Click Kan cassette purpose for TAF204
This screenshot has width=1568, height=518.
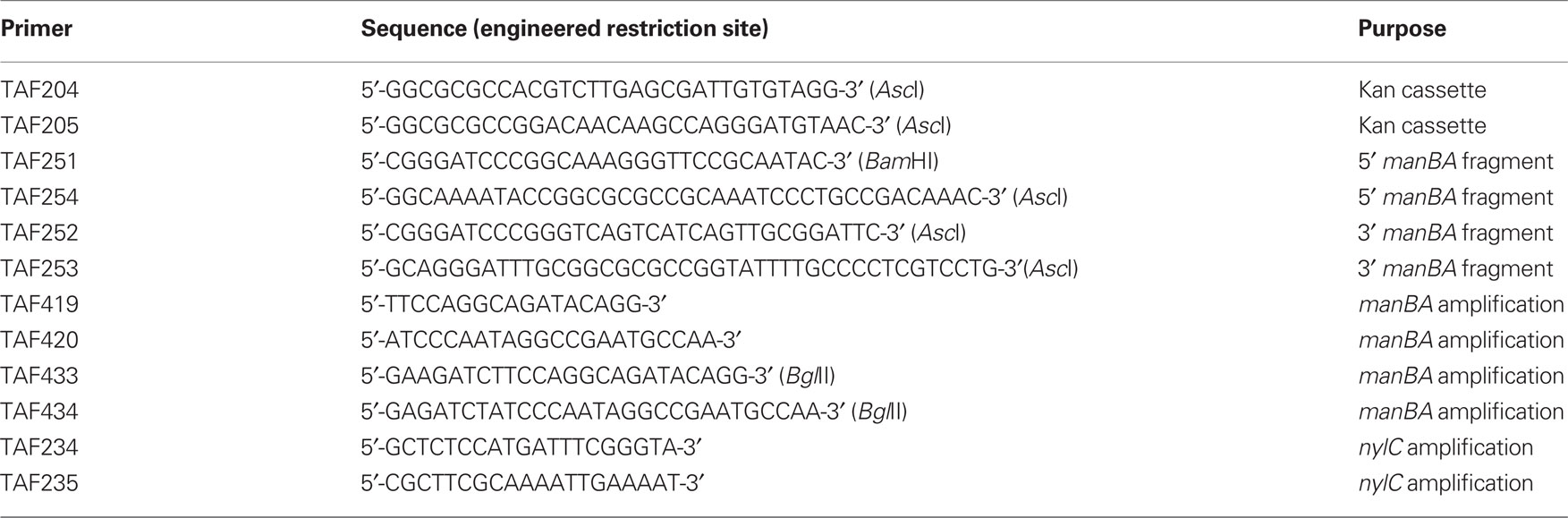click(1422, 90)
